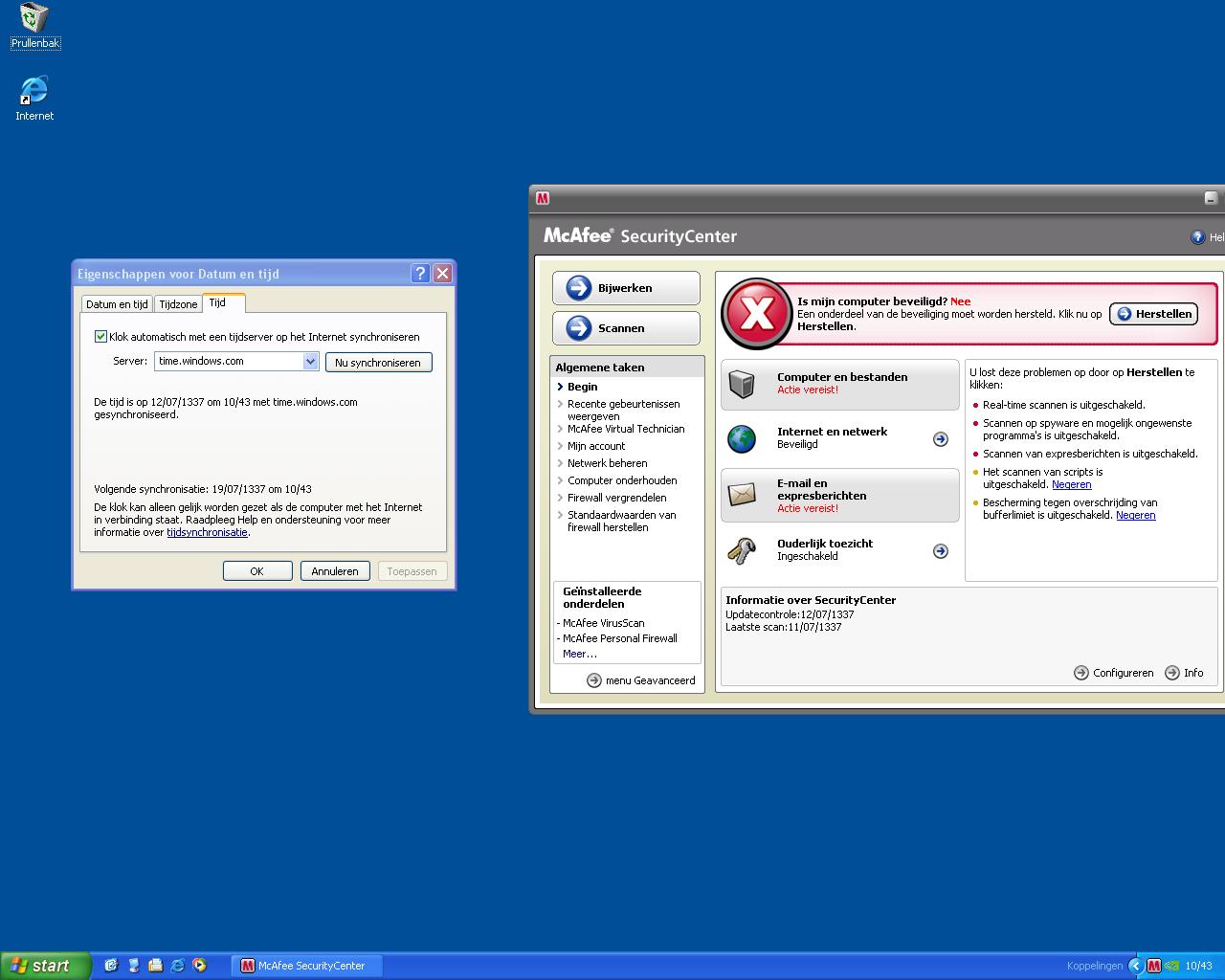Click the red X security status icon
This screenshot has height=980, width=1225.
[757, 314]
